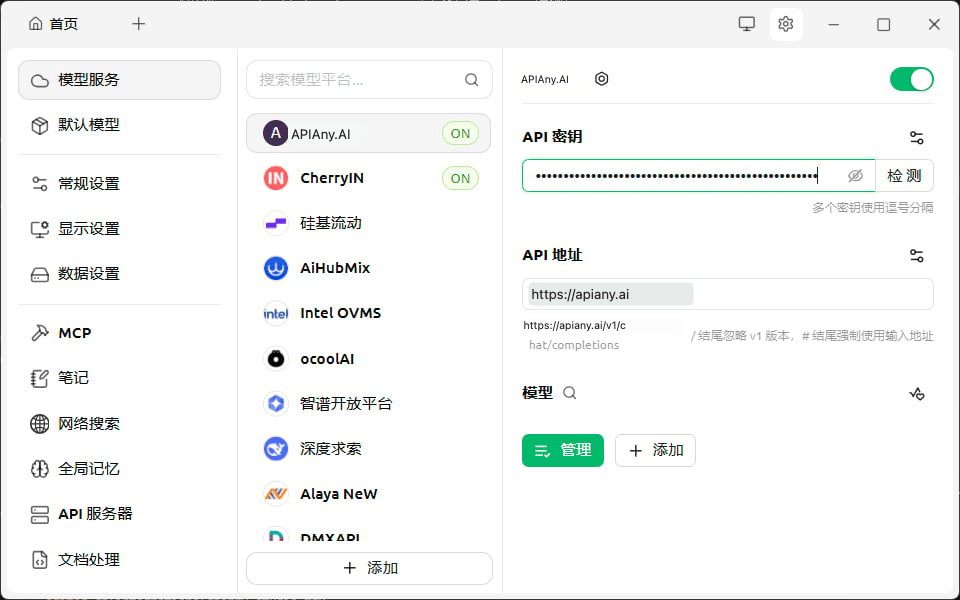Focus the 搜索模型平台 search field
960x600 pixels.
[x=369, y=80]
